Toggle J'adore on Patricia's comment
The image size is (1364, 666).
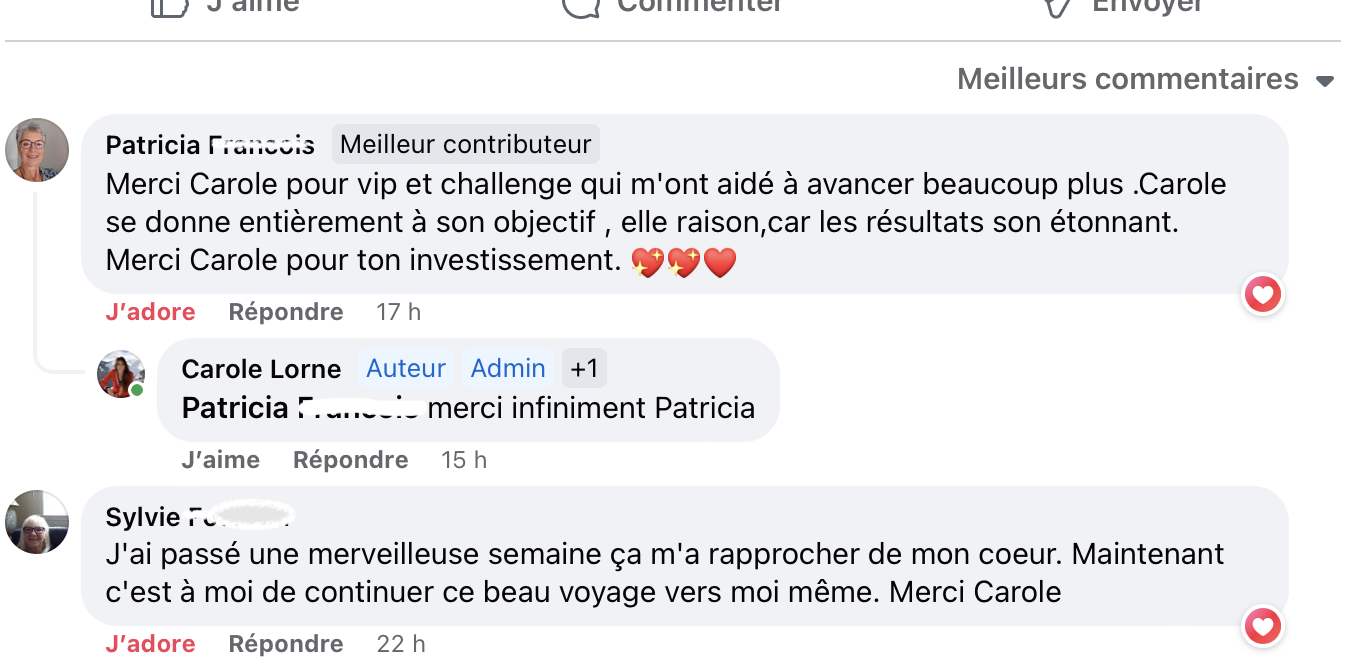150,312
